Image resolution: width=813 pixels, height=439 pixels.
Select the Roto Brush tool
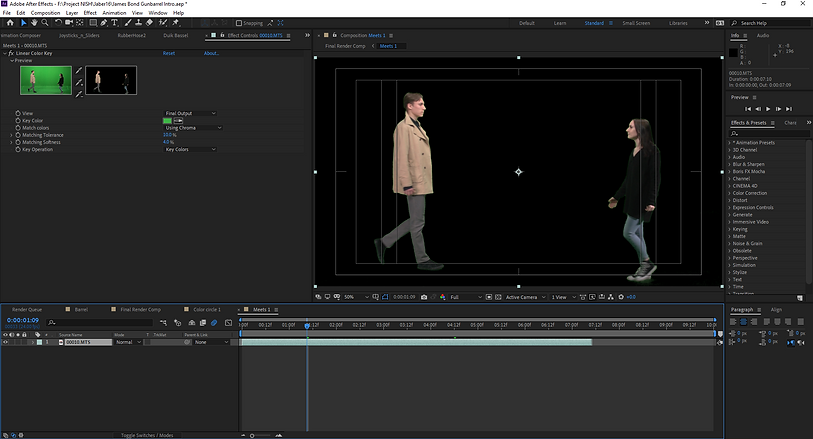(x=163, y=23)
